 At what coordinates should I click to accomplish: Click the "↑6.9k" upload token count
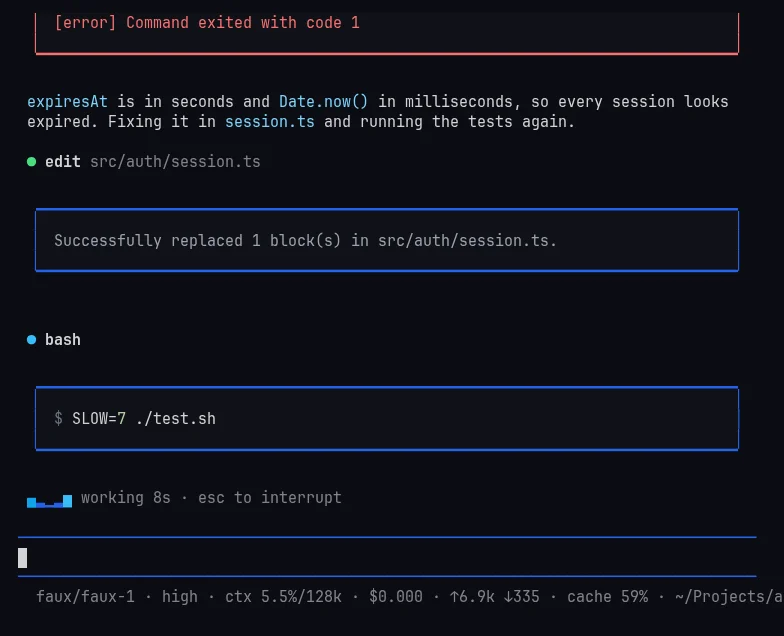tap(472, 597)
